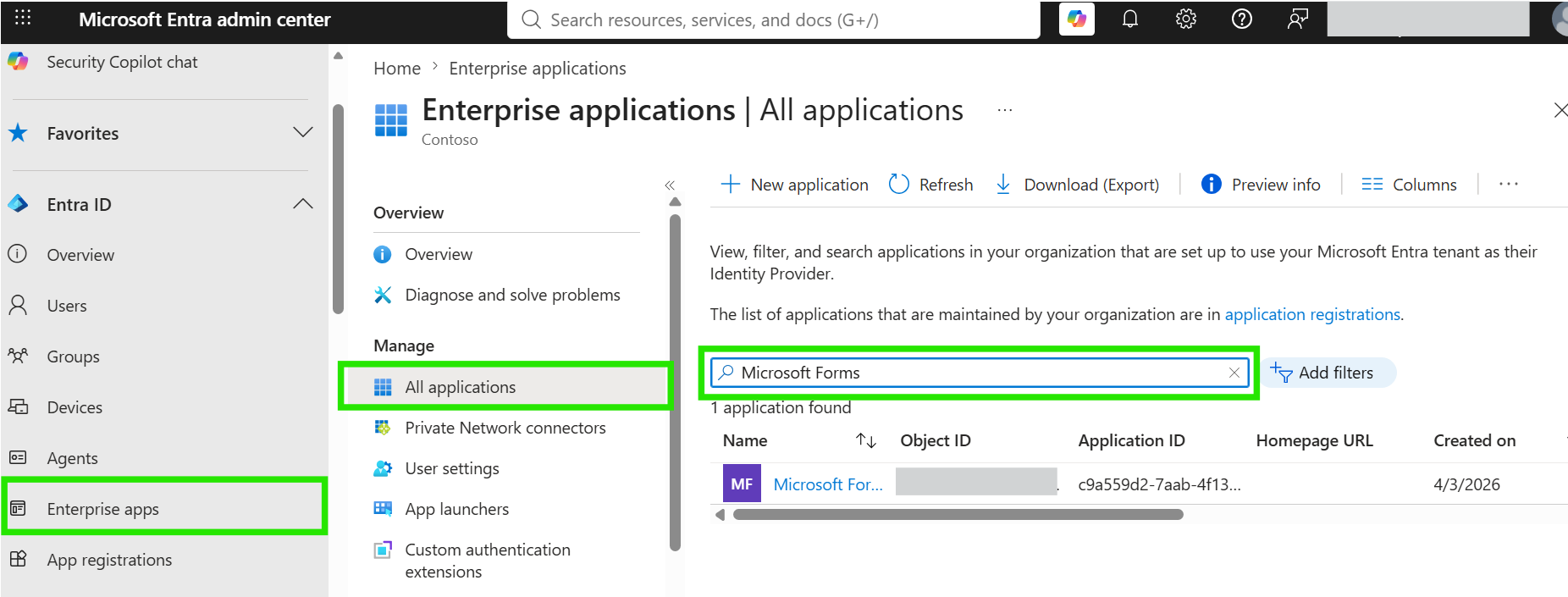Expand the Favorites section
Screen dimensions: 1568x597
[x=303, y=133]
